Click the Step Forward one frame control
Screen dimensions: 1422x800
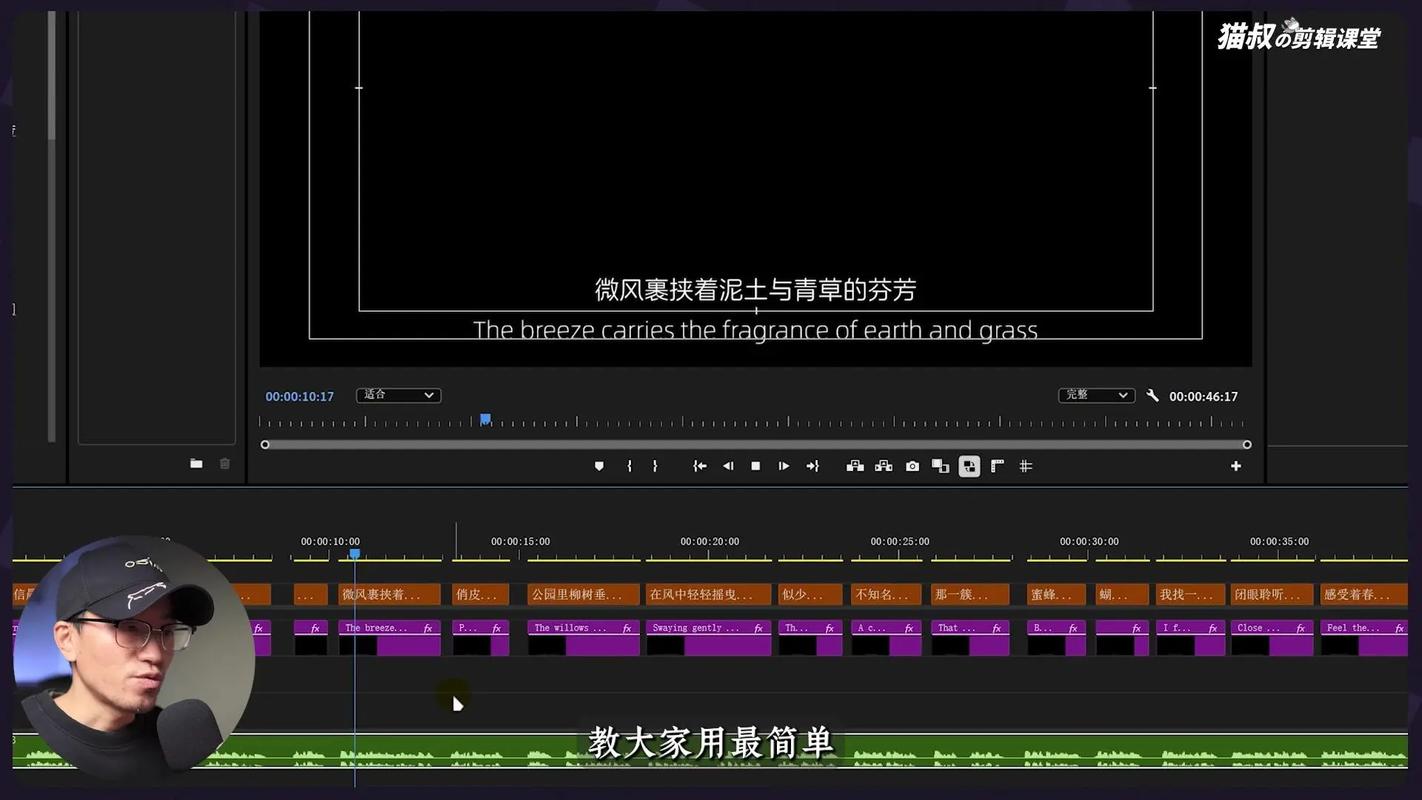[x=784, y=465]
